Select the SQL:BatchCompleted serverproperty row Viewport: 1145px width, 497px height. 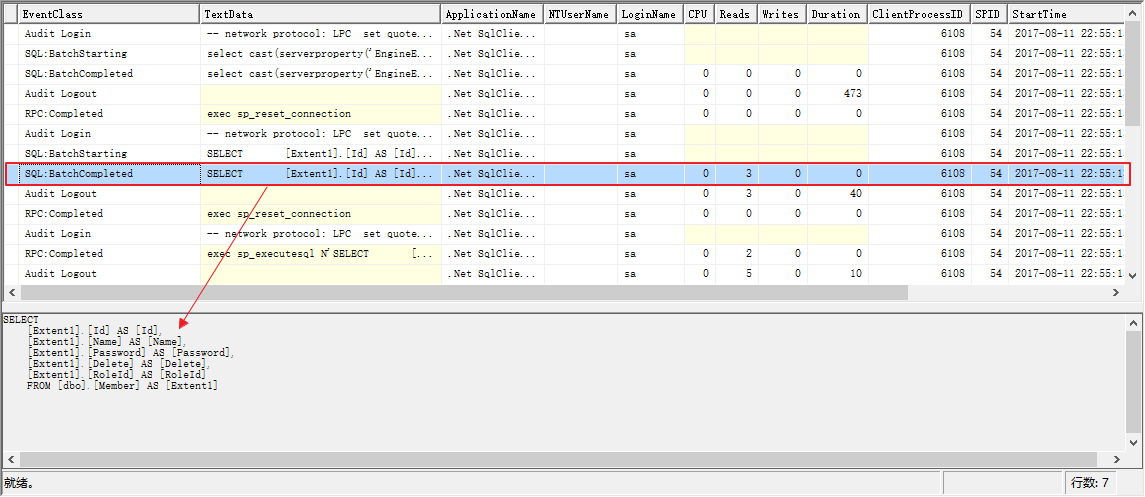point(564,74)
